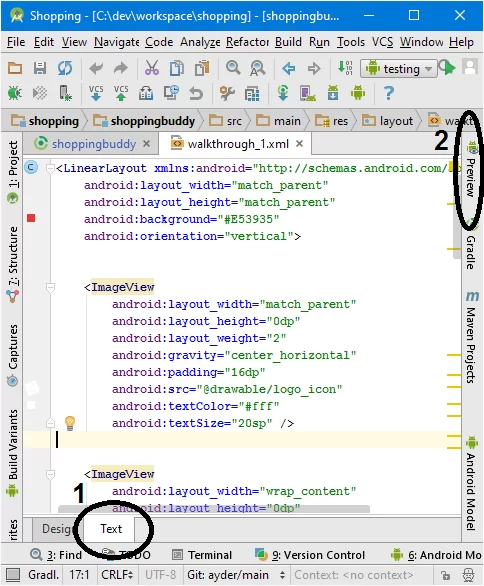Click the Cut scissors icon

tap(152, 68)
